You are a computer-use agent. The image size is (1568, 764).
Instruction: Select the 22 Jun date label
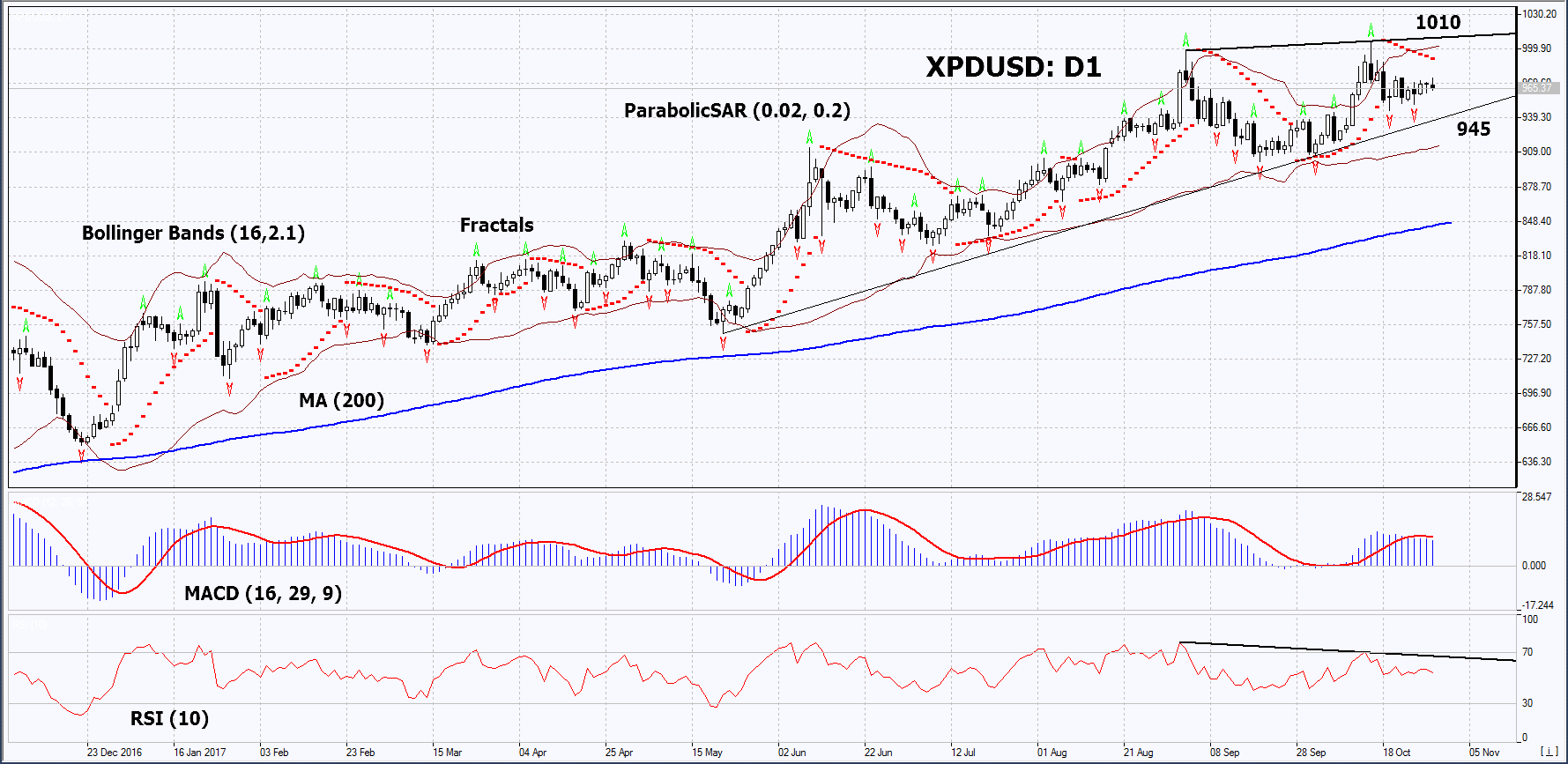pos(878,753)
